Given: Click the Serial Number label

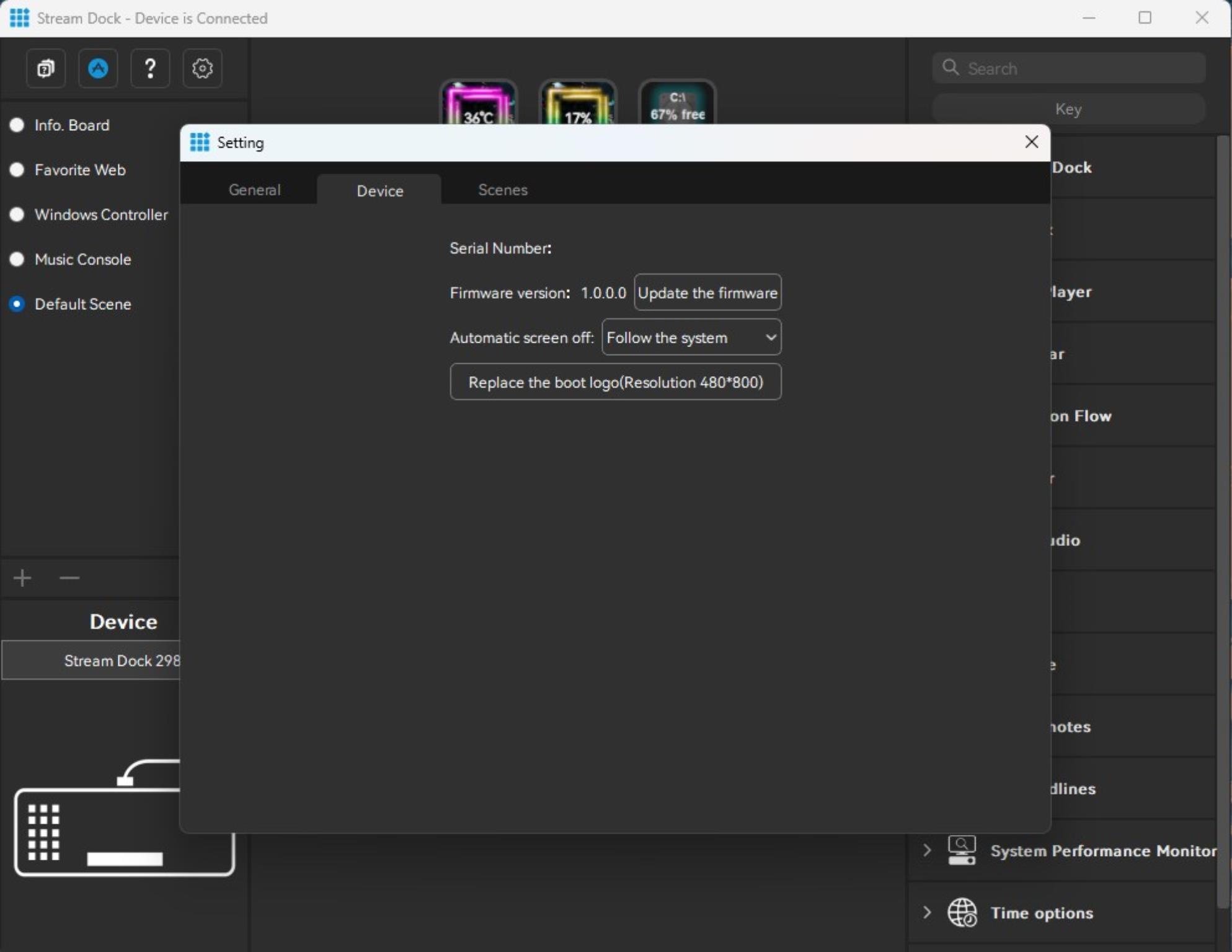Looking at the screenshot, I should (x=500, y=248).
